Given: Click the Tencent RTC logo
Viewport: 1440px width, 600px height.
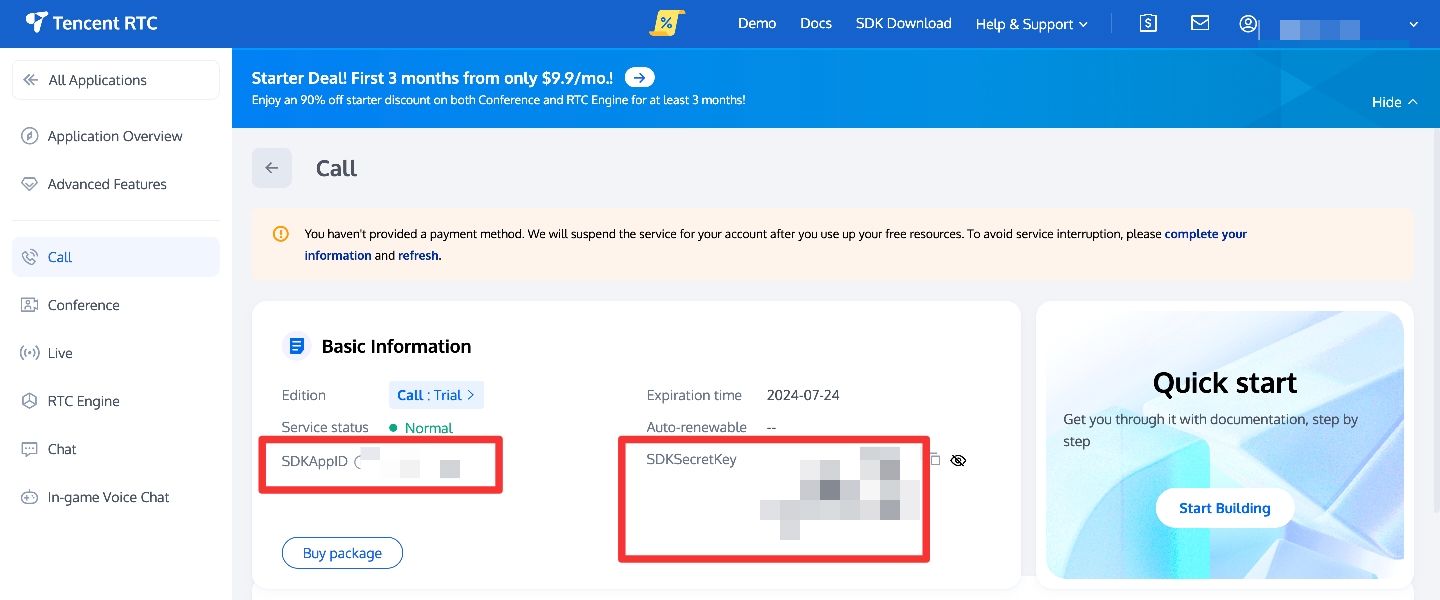Looking at the screenshot, I should click(92, 23).
